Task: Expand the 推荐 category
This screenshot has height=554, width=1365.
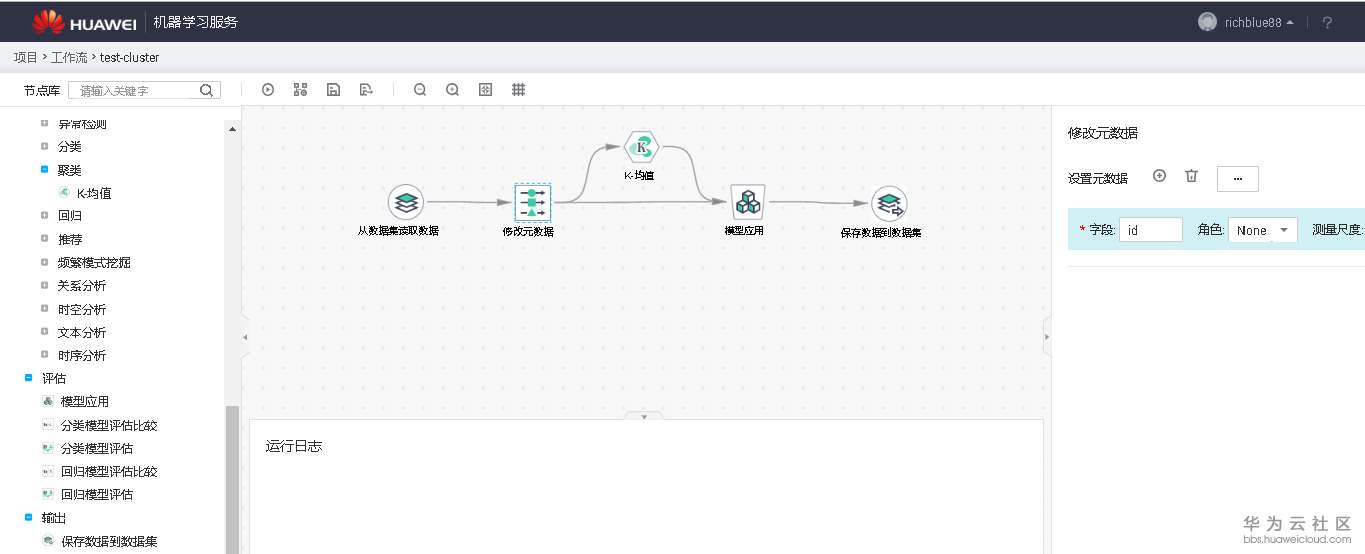Action: 44,239
